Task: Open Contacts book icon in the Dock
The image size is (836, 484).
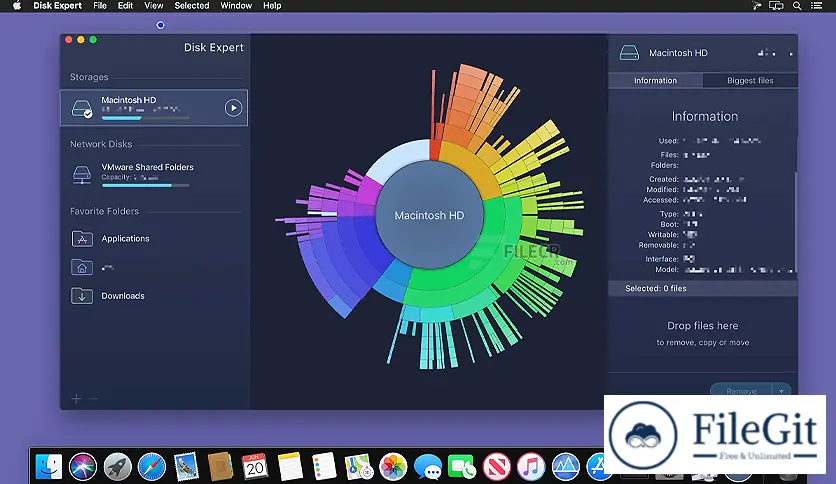Action: click(220, 467)
